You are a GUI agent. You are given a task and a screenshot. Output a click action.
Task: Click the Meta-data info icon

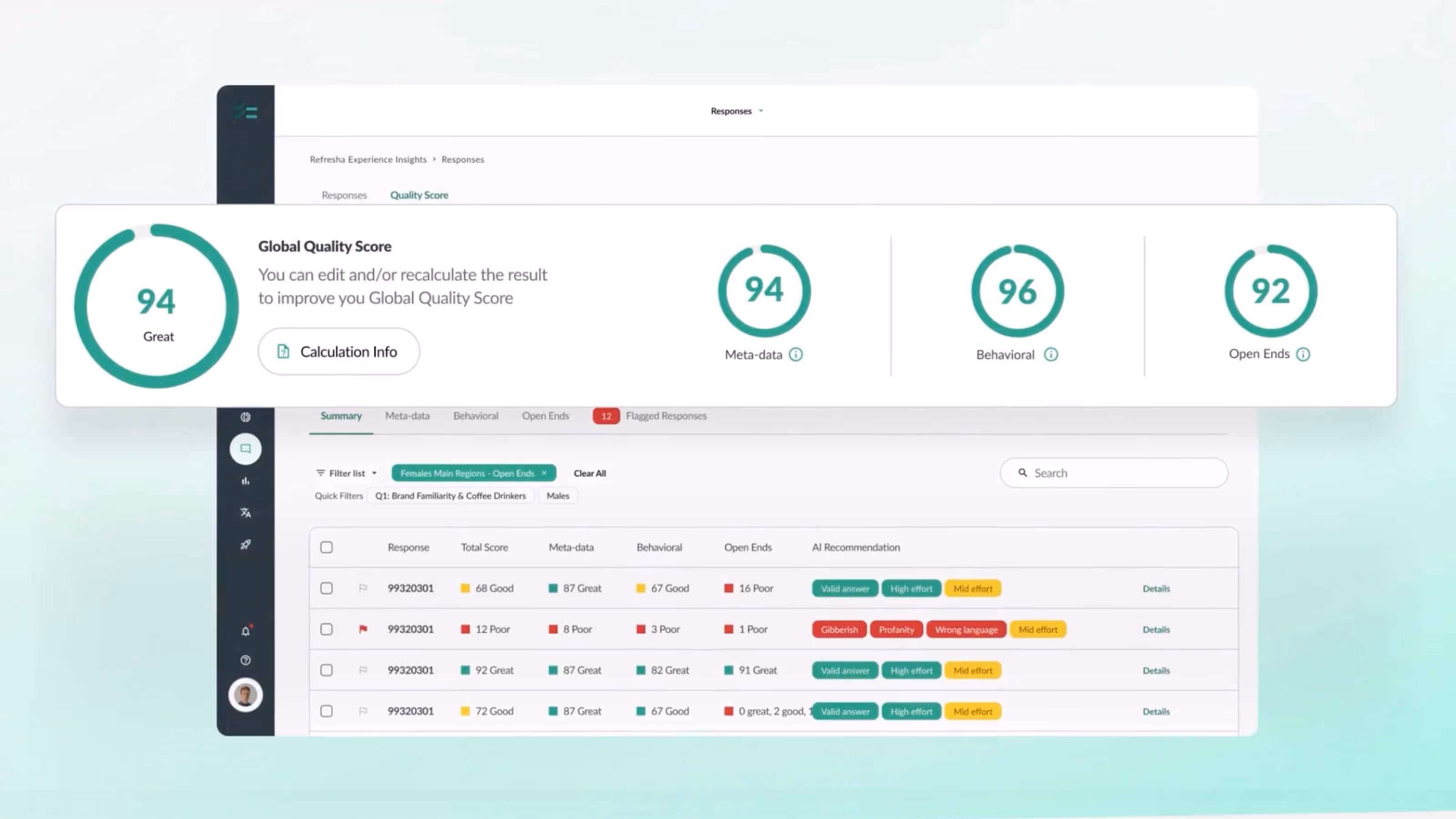tap(795, 354)
